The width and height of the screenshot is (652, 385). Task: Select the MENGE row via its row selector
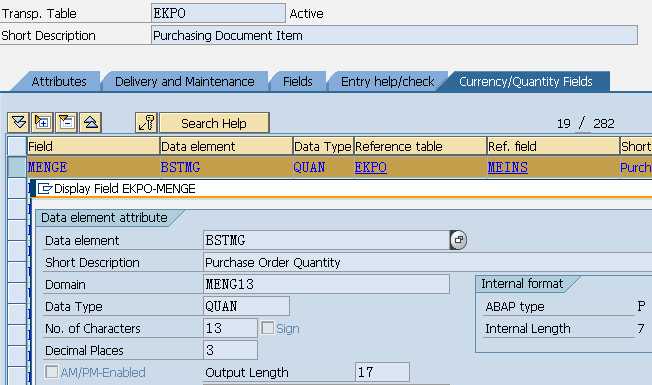17,168
